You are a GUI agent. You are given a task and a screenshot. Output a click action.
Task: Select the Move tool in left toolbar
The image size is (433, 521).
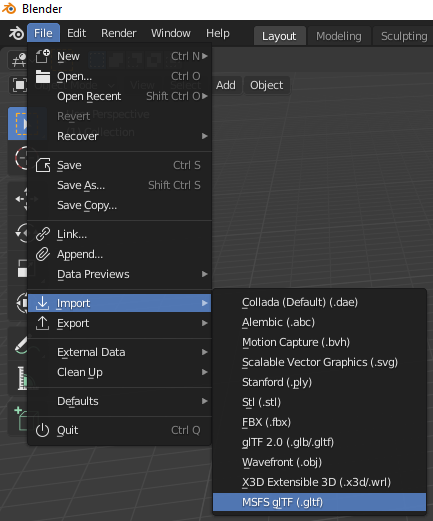(21, 199)
